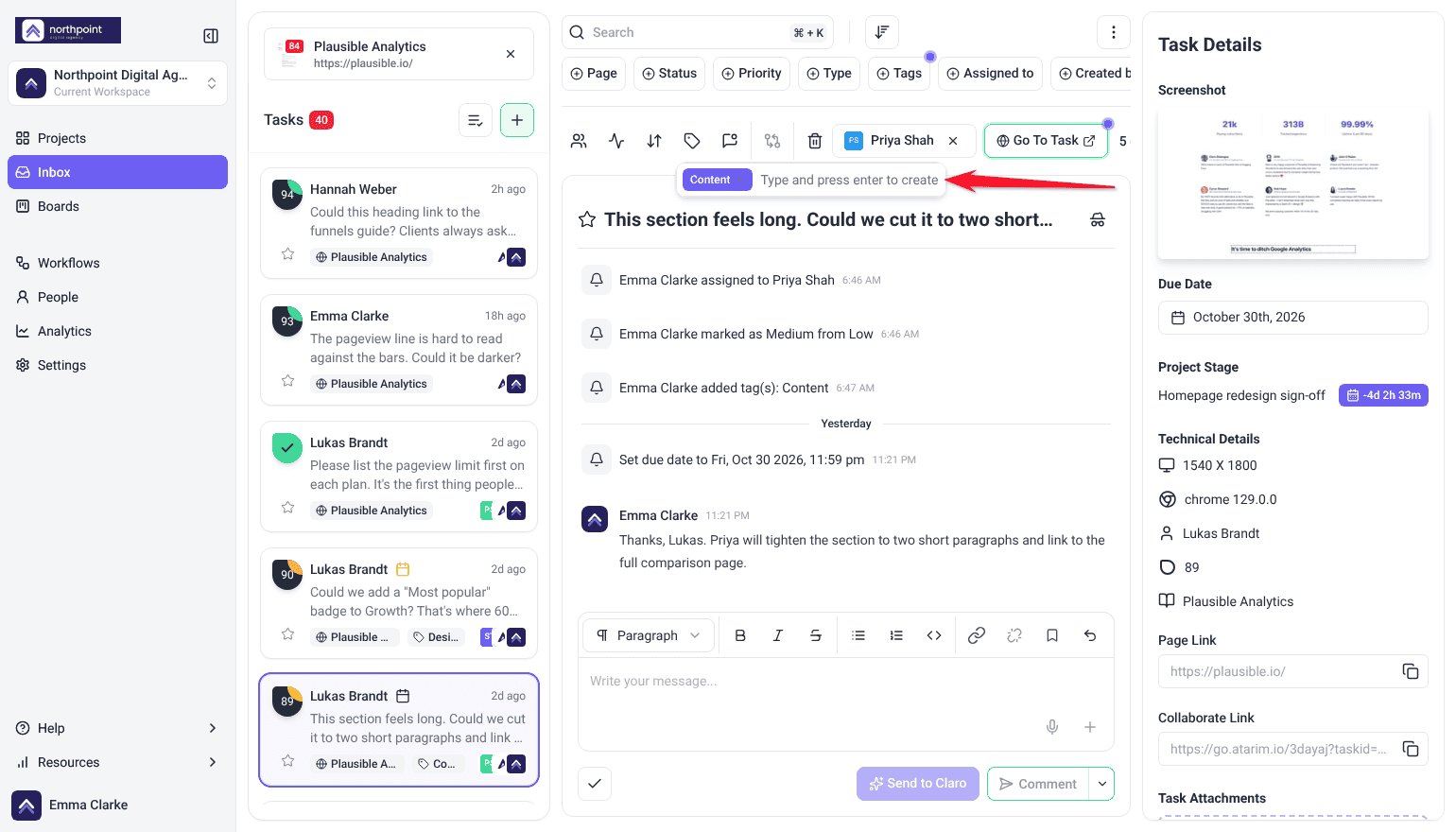The image size is (1456, 832).
Task: Open the Priority filter
Action: (752, 74)
